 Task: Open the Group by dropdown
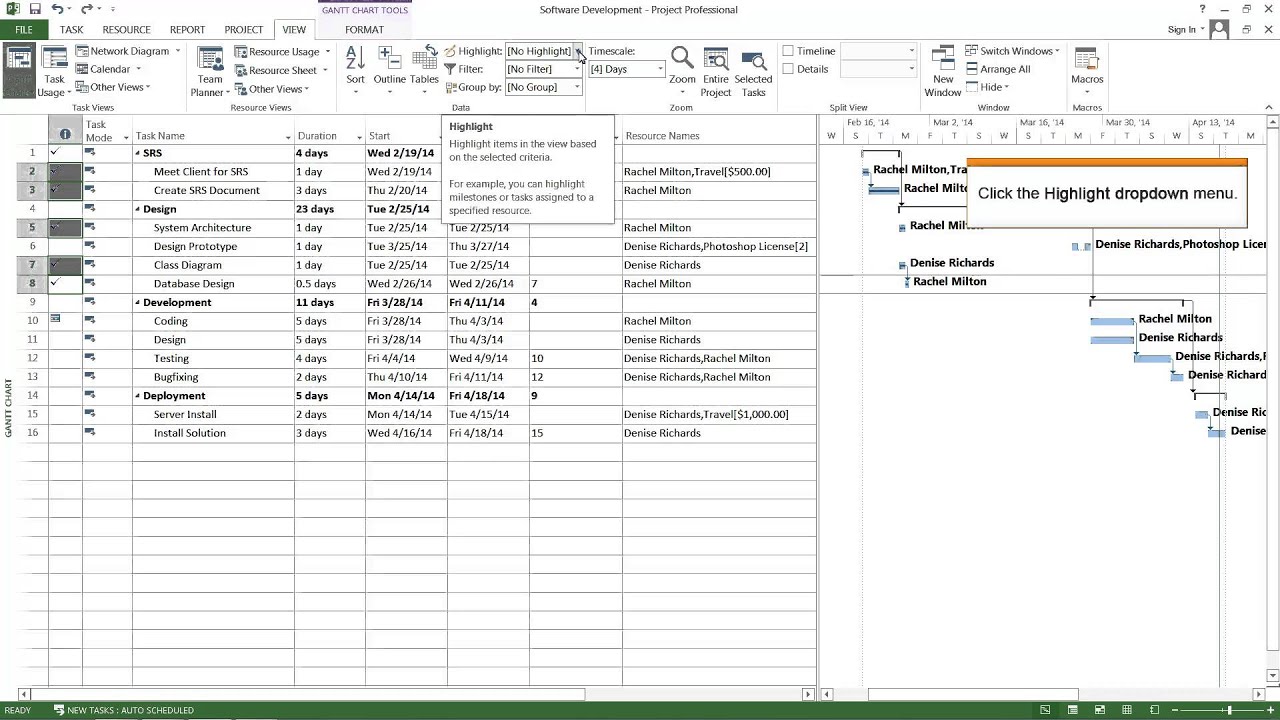[x=577, y=87]
